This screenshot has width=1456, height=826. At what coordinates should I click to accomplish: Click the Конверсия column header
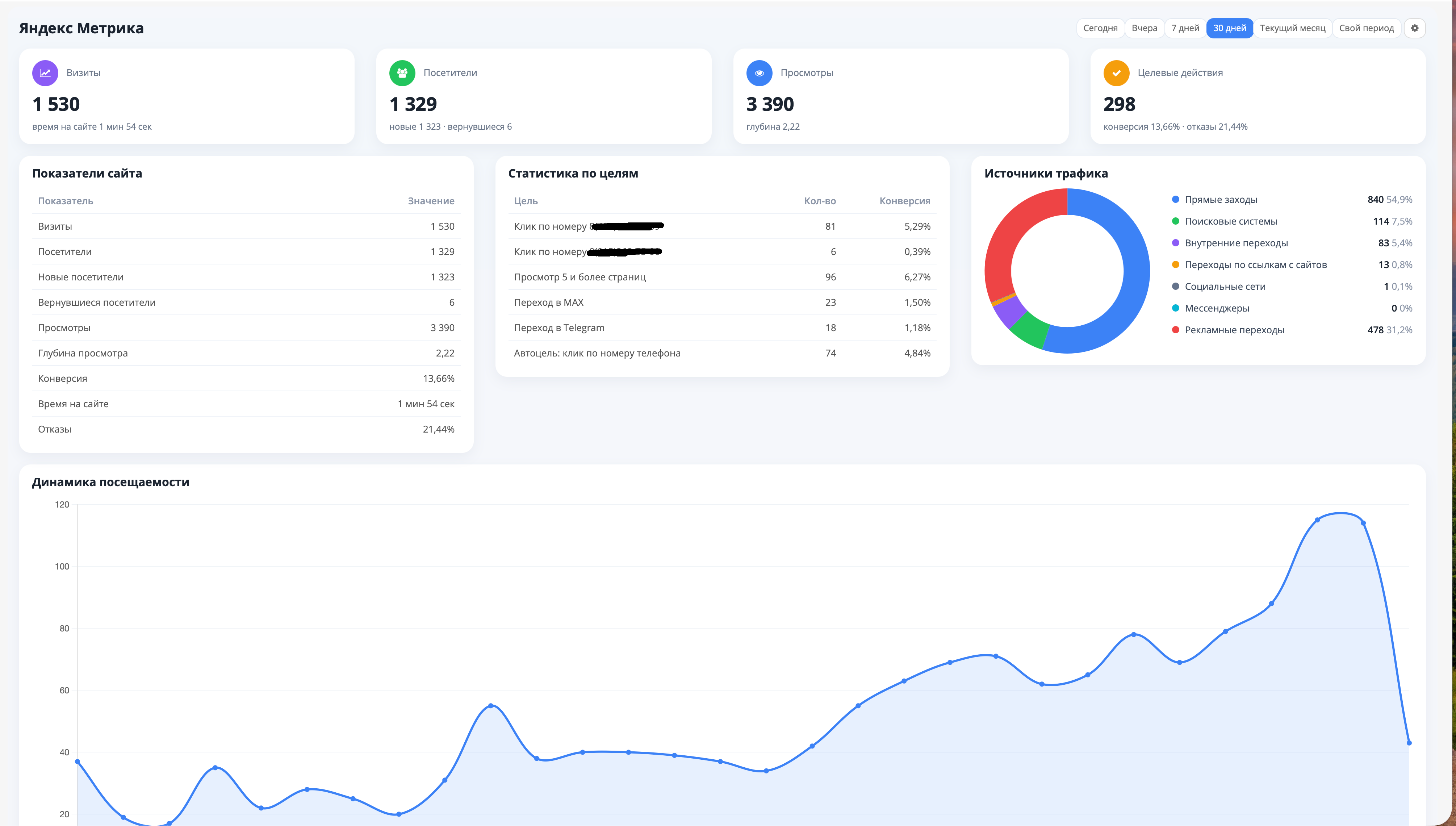(904, 201)
